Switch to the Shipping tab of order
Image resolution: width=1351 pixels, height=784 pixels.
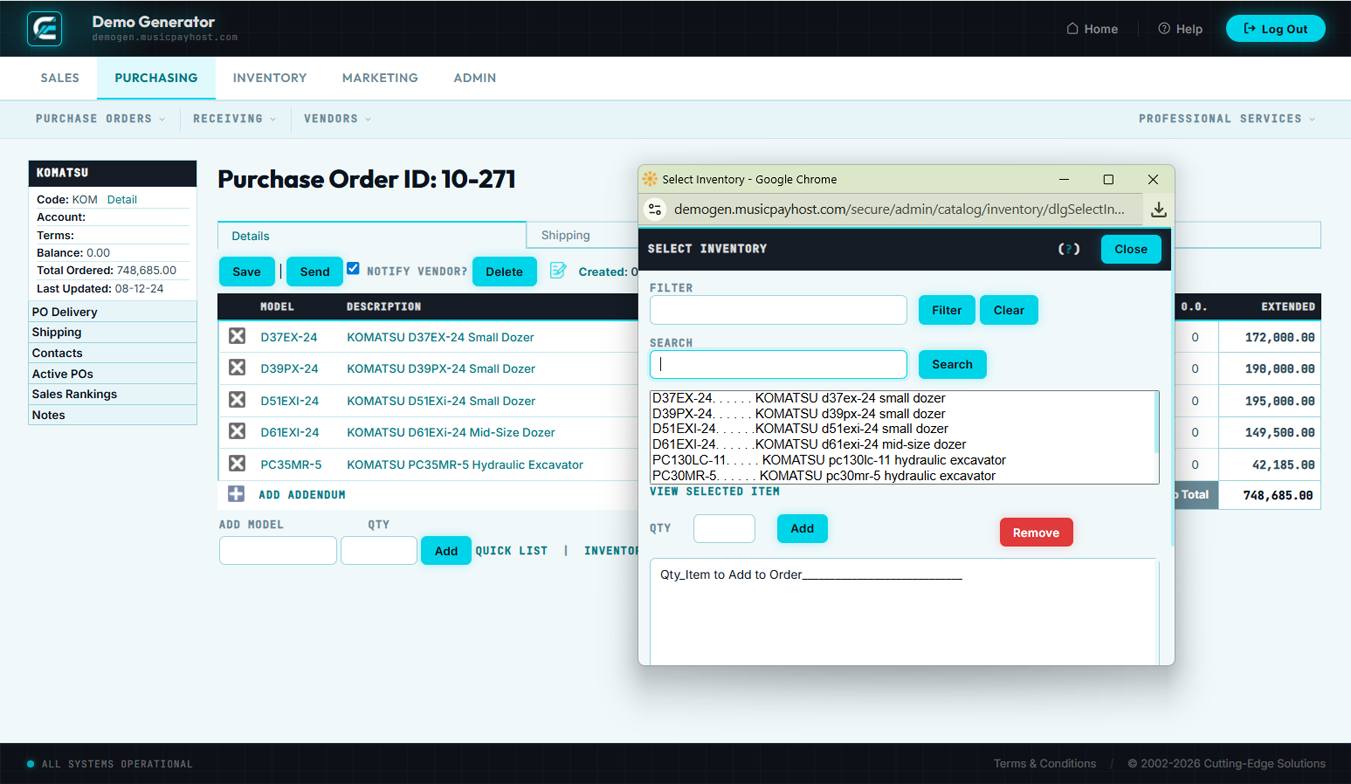point(566,235)
